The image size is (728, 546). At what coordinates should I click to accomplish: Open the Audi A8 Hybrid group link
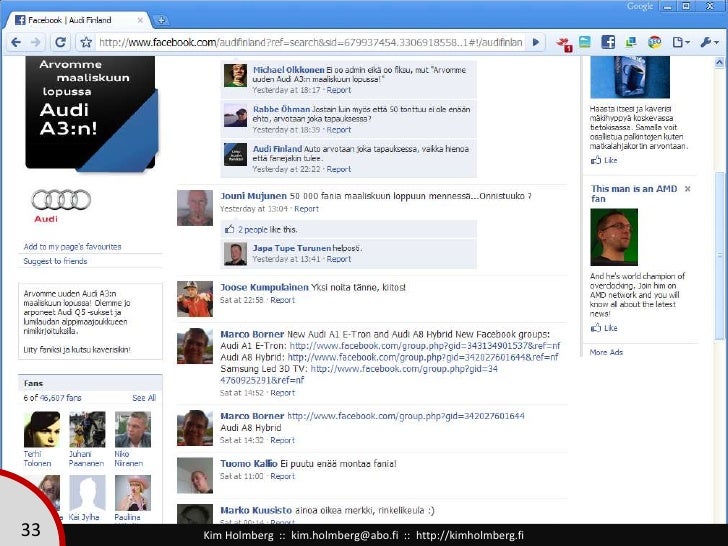point(423,358)
